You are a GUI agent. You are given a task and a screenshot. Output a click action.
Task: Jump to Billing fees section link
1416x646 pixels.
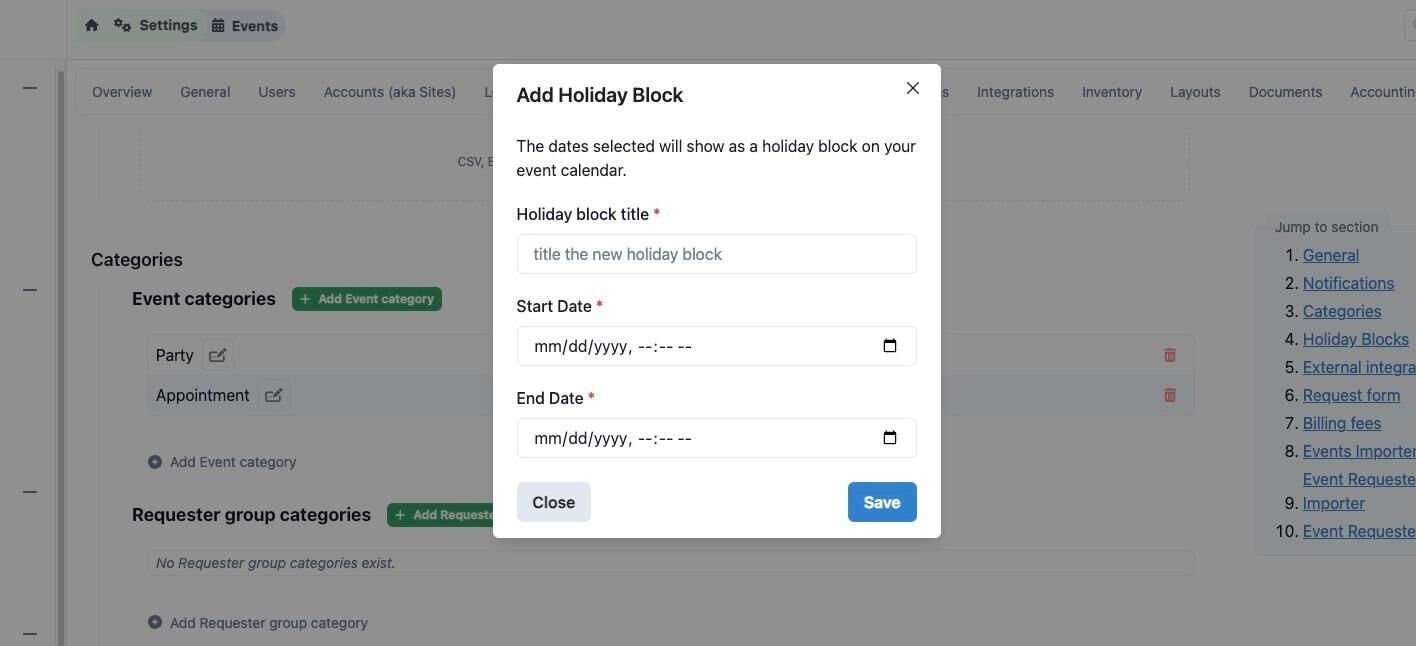[x=1341, y=423]
